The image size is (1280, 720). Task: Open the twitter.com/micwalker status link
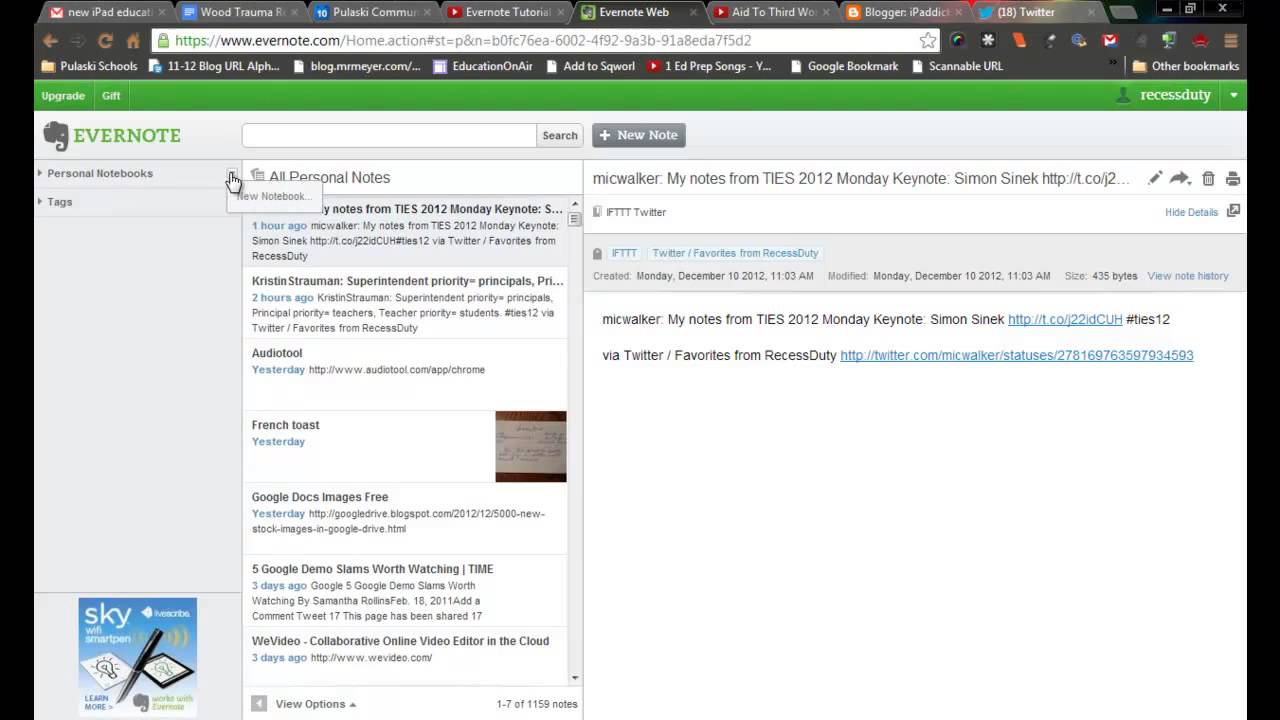(1016, 356)
